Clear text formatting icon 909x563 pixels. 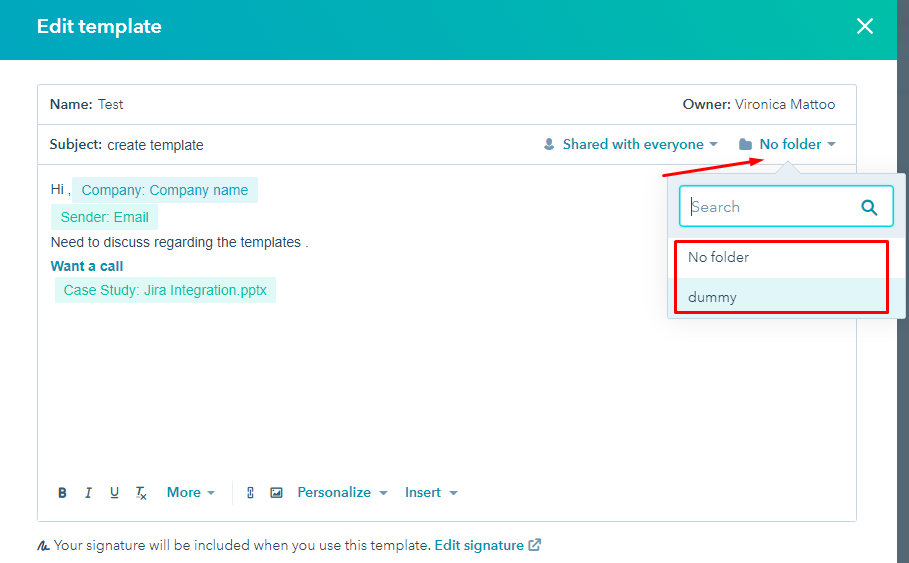tap(141, 493)
